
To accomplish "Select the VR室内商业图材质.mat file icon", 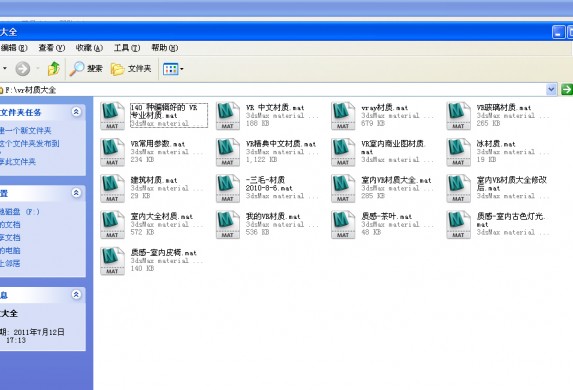I will [x=343, y=152].
